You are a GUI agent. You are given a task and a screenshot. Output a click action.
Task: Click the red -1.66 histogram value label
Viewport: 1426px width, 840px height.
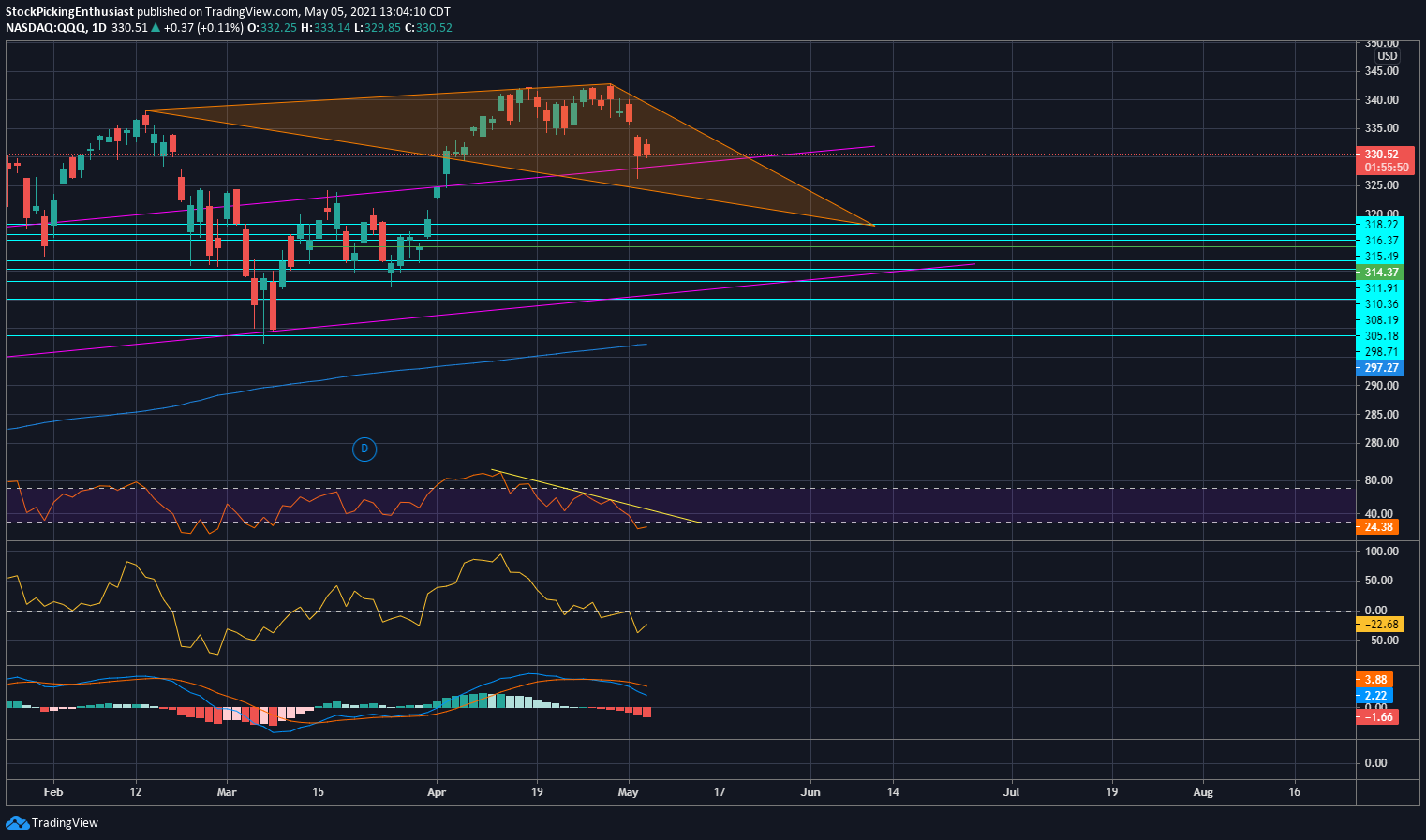click(x=1376, y=717)
